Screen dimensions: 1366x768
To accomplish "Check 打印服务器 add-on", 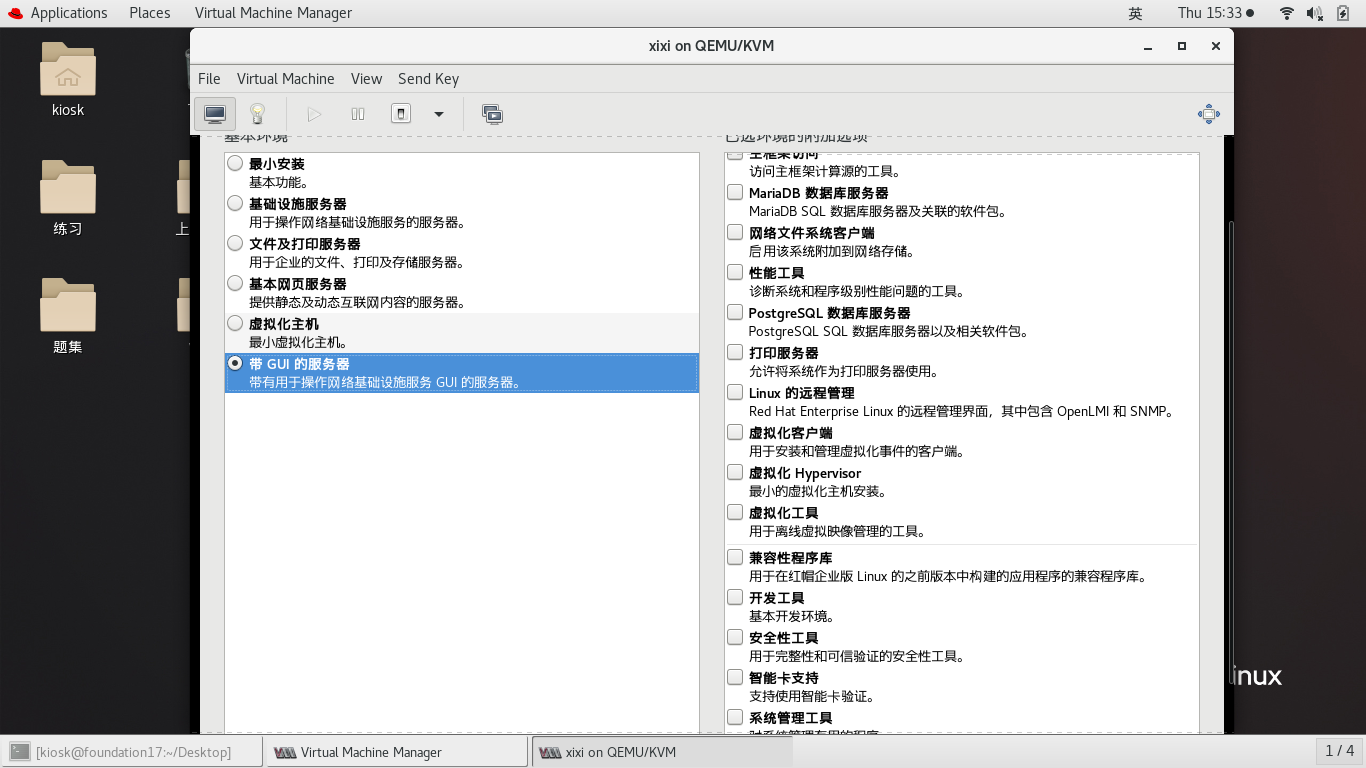I will (735, 352).
